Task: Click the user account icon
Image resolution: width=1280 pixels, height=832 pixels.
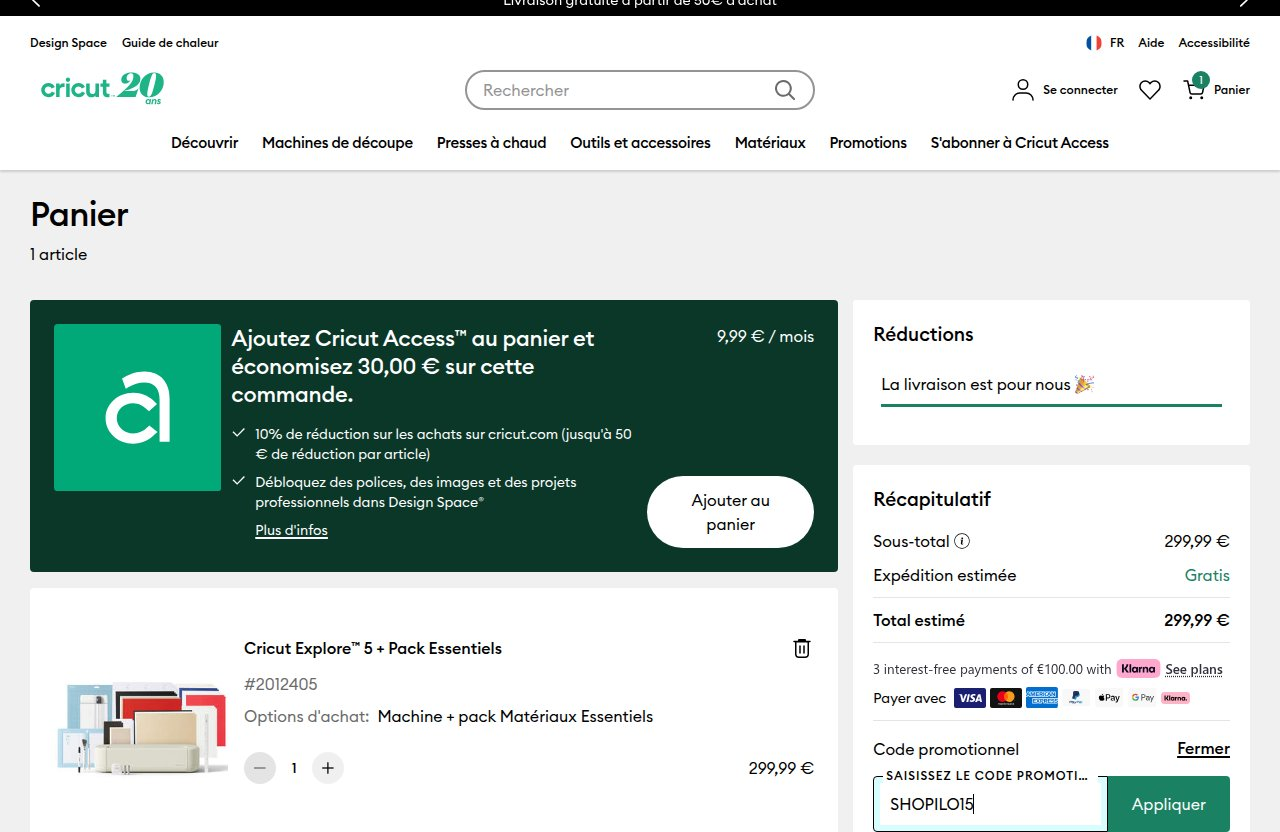Action: [x=1022, y=90]
